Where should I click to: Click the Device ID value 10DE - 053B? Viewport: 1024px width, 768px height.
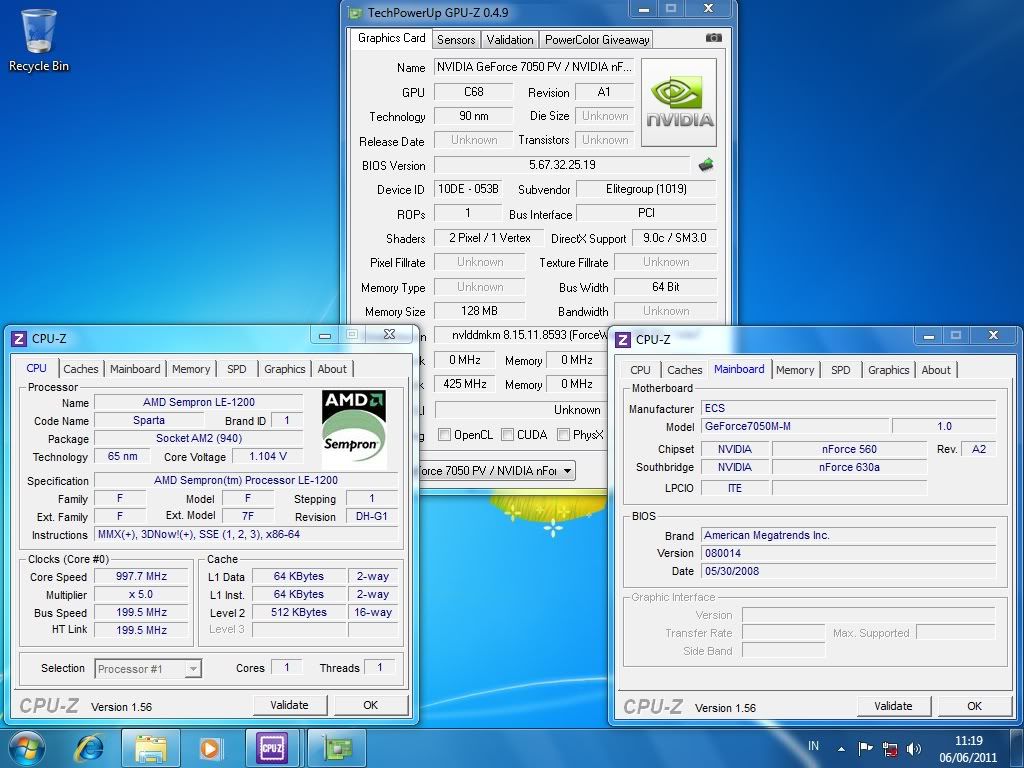468,189
